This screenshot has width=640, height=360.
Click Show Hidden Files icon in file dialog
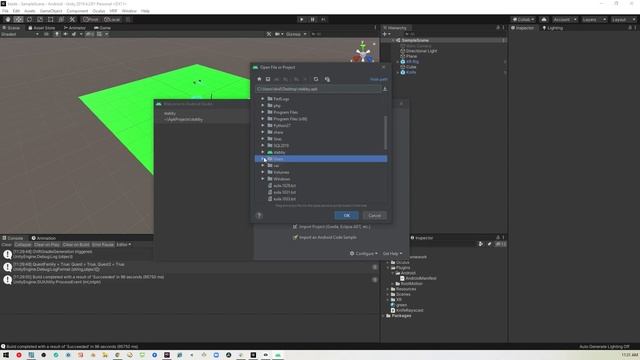coord(327,79)
